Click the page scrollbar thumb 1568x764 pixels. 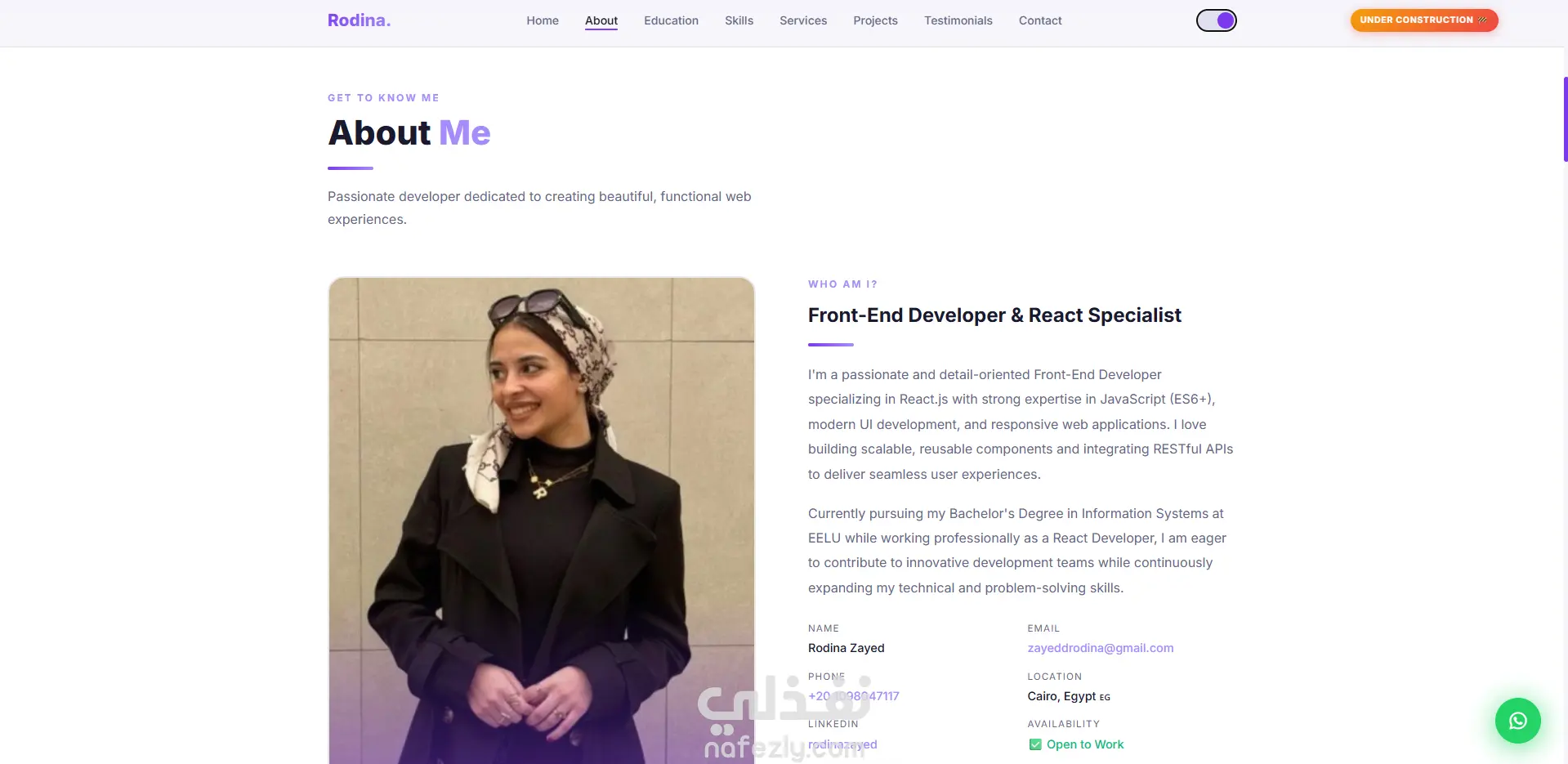(1565, 119)
